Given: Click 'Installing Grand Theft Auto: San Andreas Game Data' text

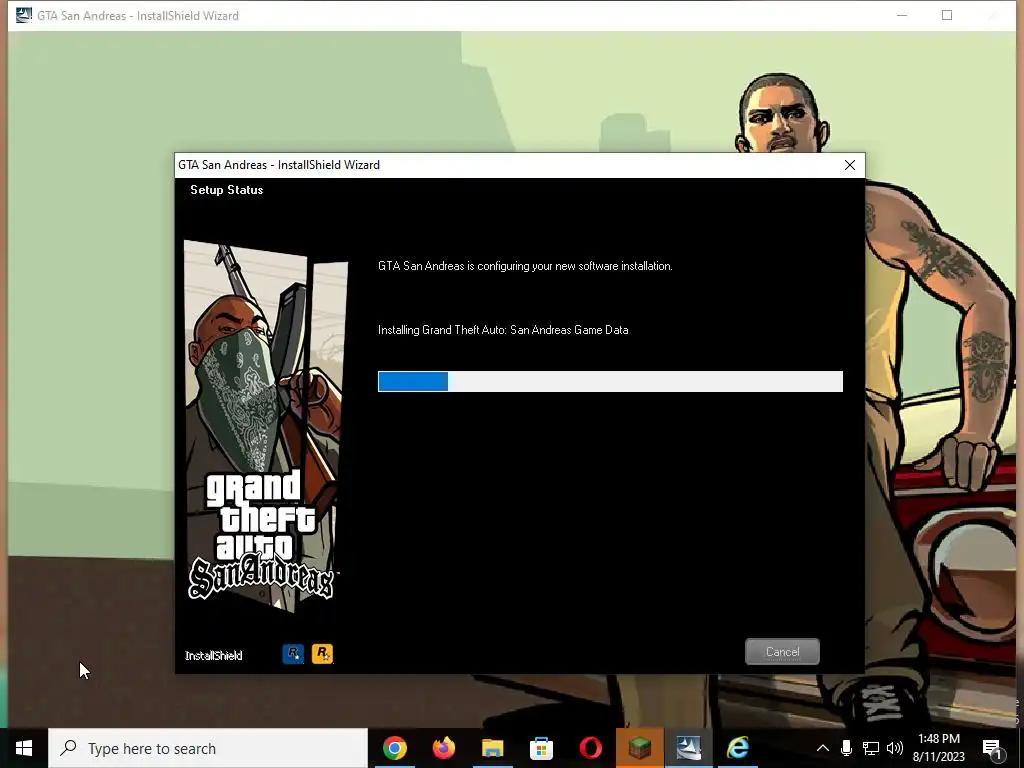Looking at the screenshot, I should click(503, 330).
